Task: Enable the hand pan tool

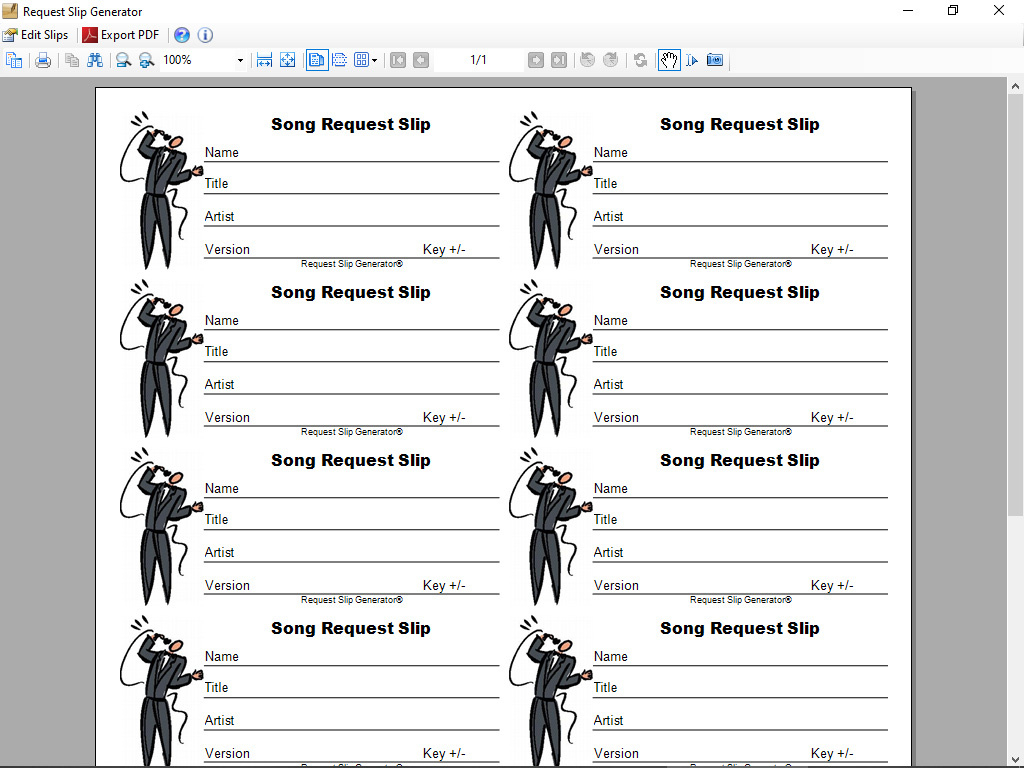Action: pyautogui.click(x=669, y=60)
